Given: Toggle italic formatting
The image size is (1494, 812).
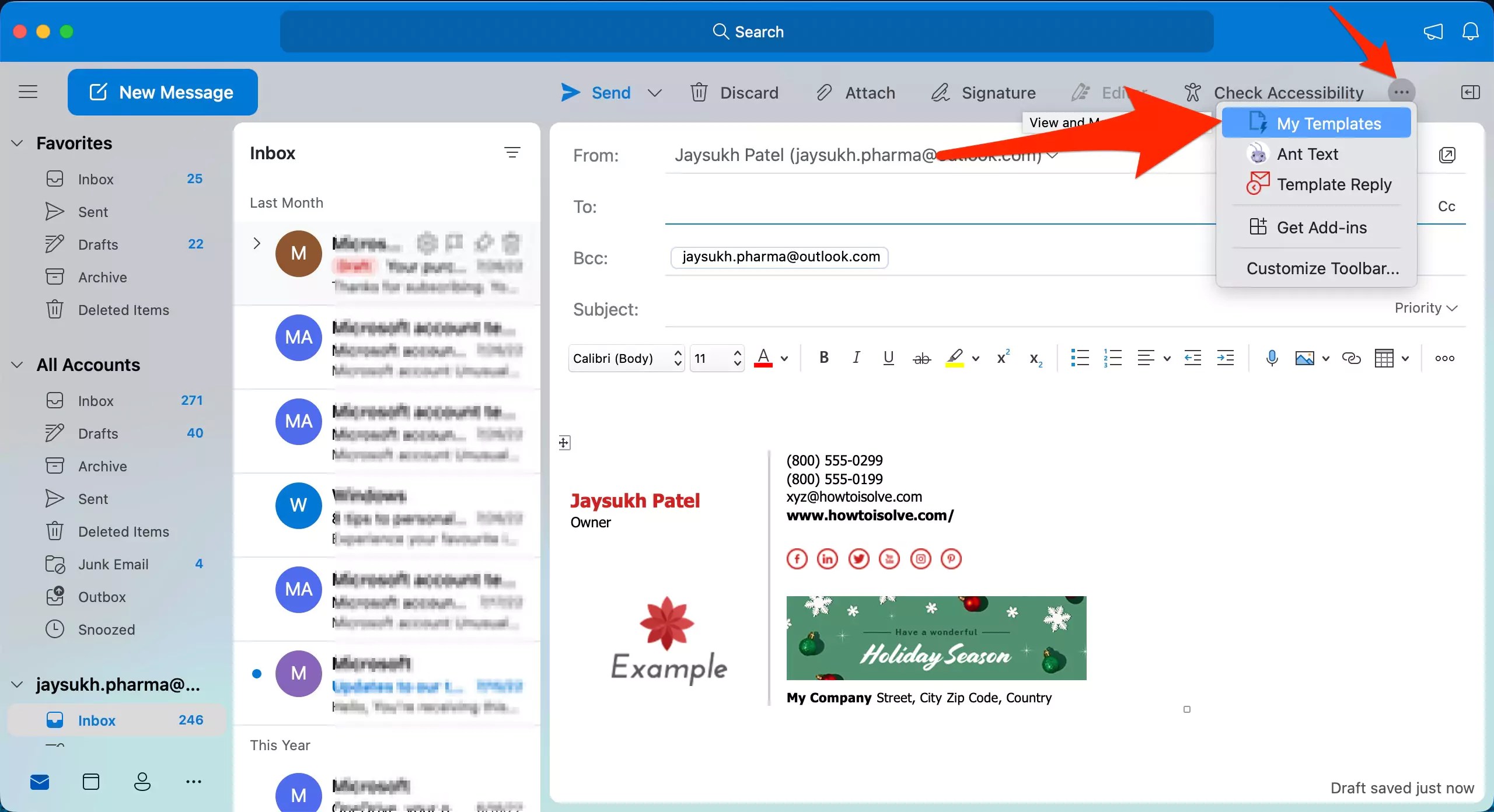Looking at the screenshot, I should tap(856, 358).
